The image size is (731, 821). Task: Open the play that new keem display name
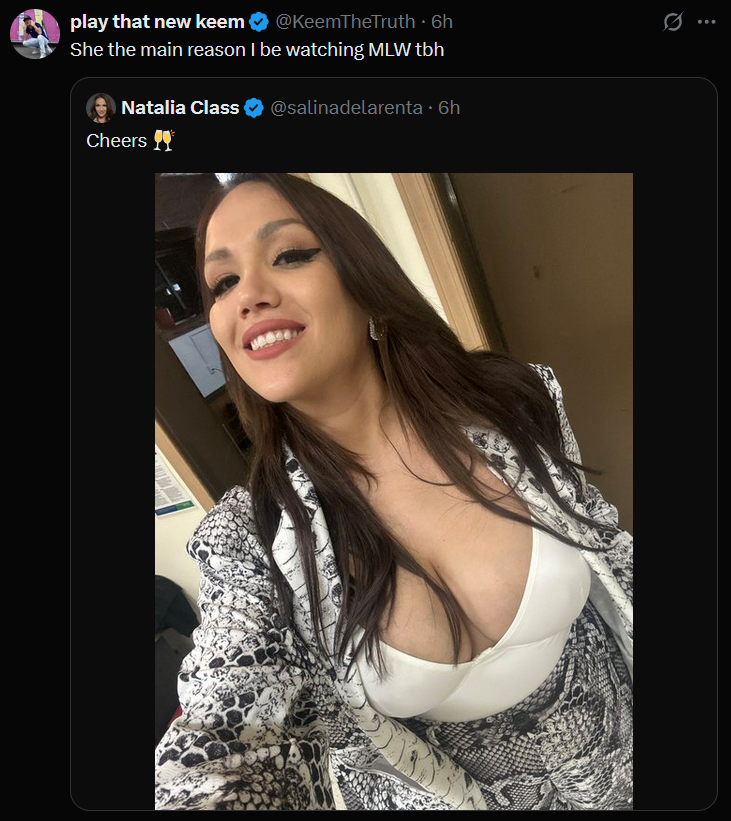pos(157,22)
